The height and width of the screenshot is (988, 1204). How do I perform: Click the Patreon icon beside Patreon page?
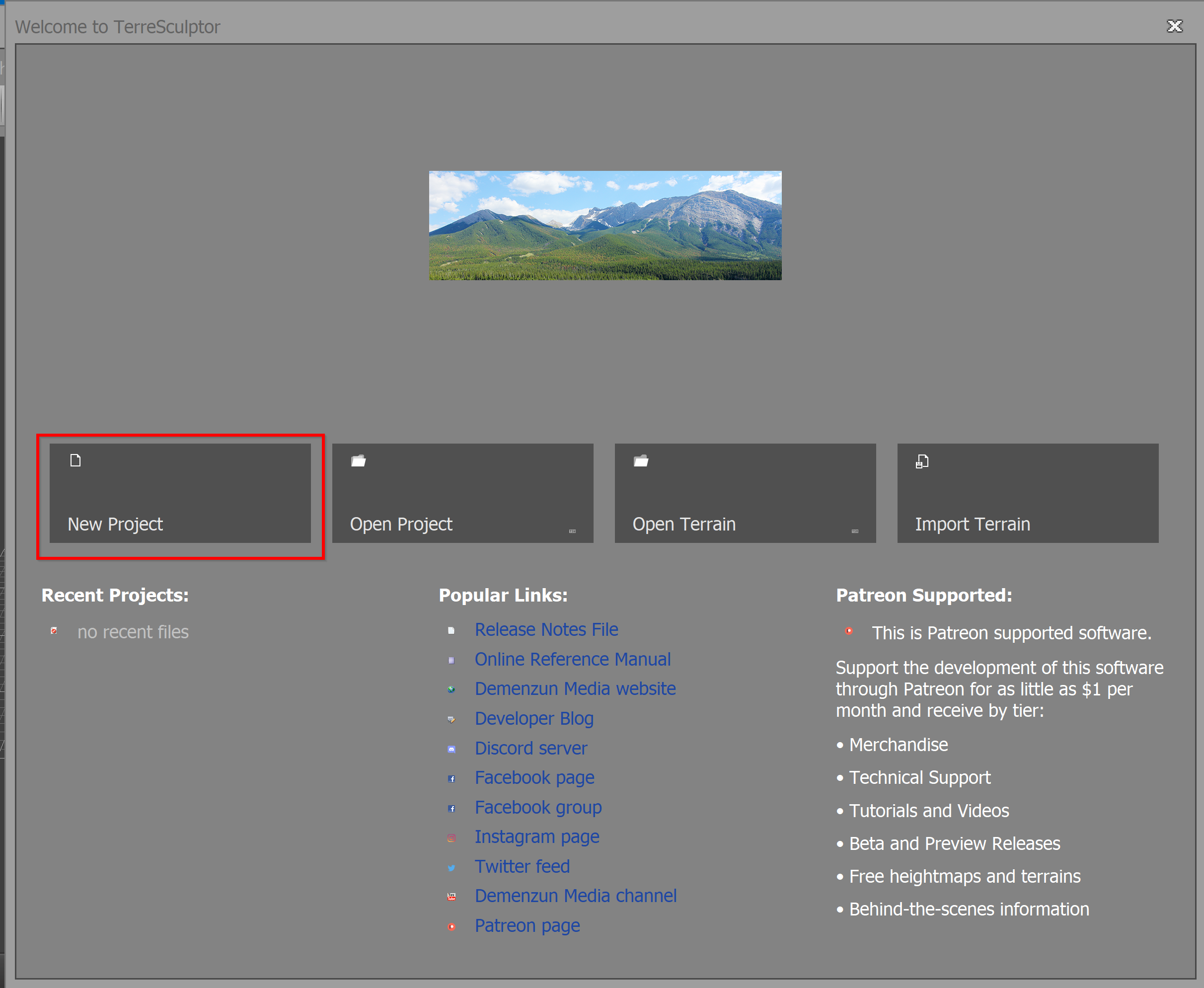[451, 926]
